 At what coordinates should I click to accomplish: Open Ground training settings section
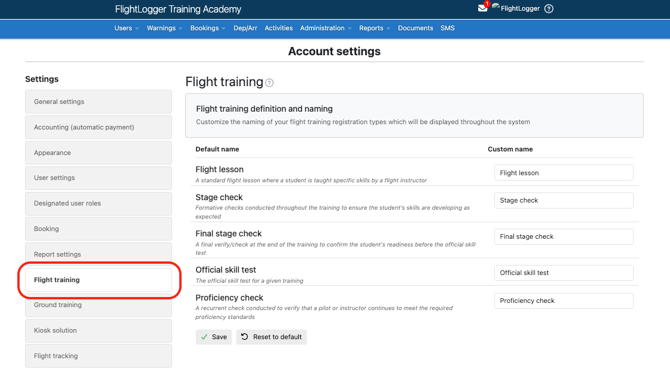click(x=98, y=305)
